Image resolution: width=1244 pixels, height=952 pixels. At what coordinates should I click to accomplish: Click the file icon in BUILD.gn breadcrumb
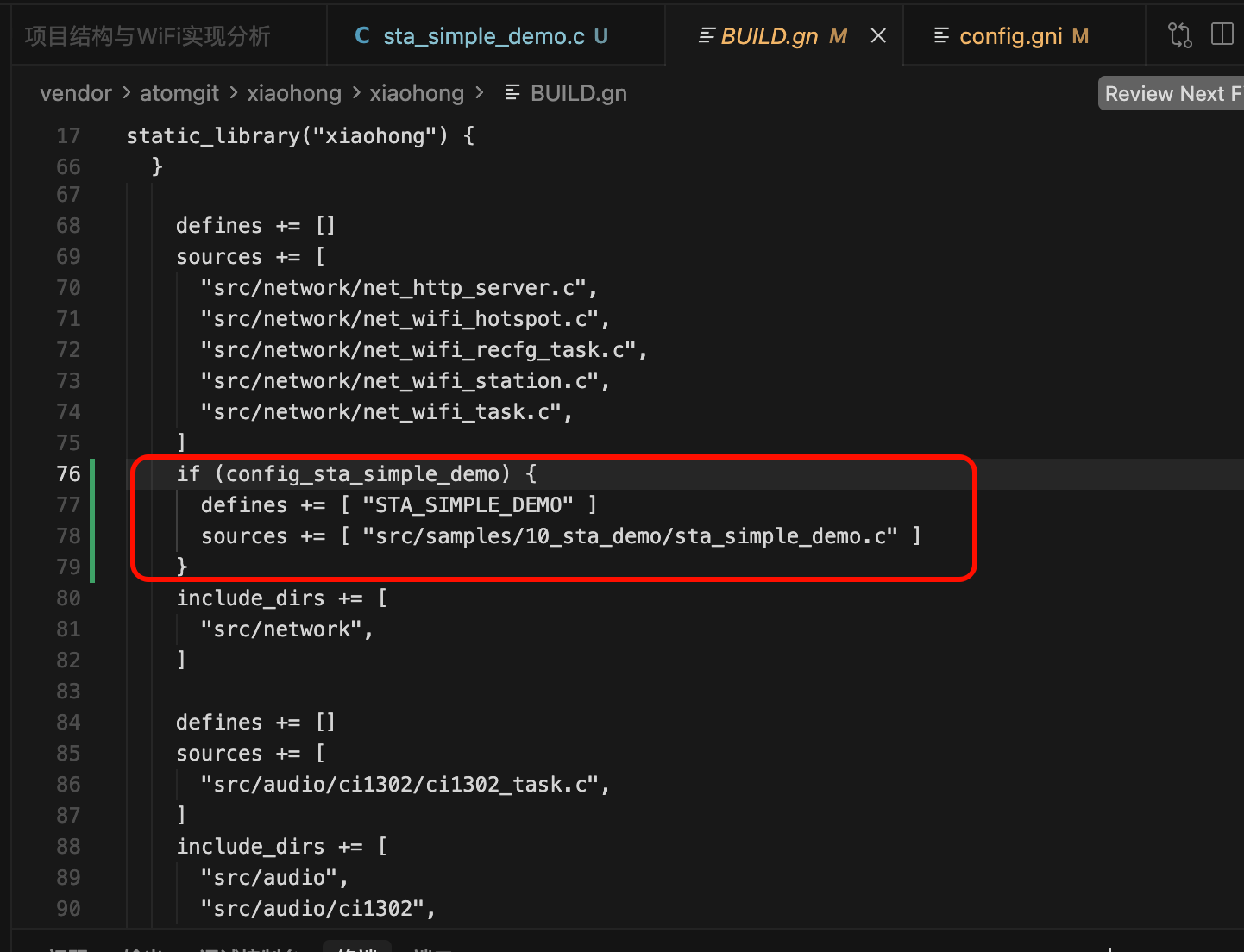coord(512,92)
